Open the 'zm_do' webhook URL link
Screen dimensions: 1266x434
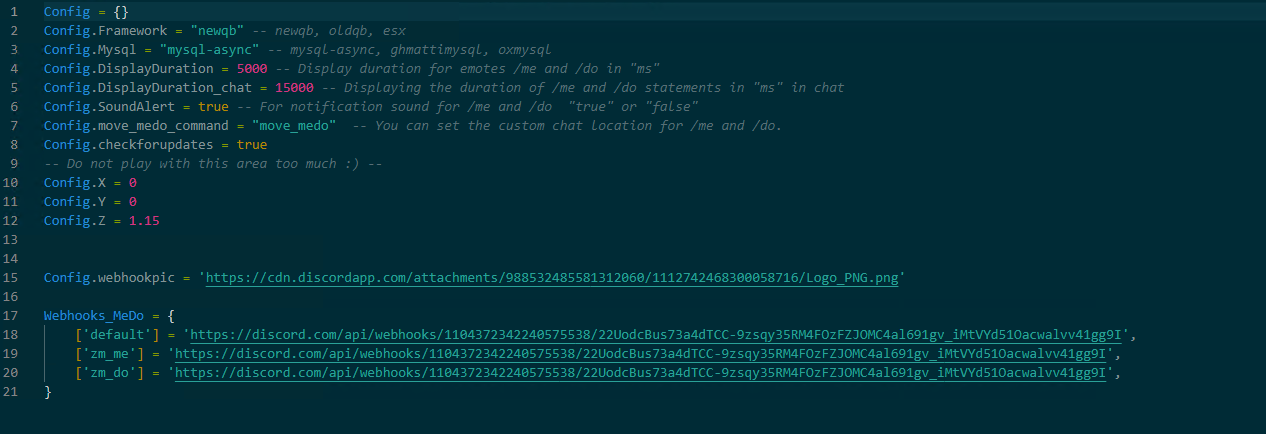[x=641, y=372]
